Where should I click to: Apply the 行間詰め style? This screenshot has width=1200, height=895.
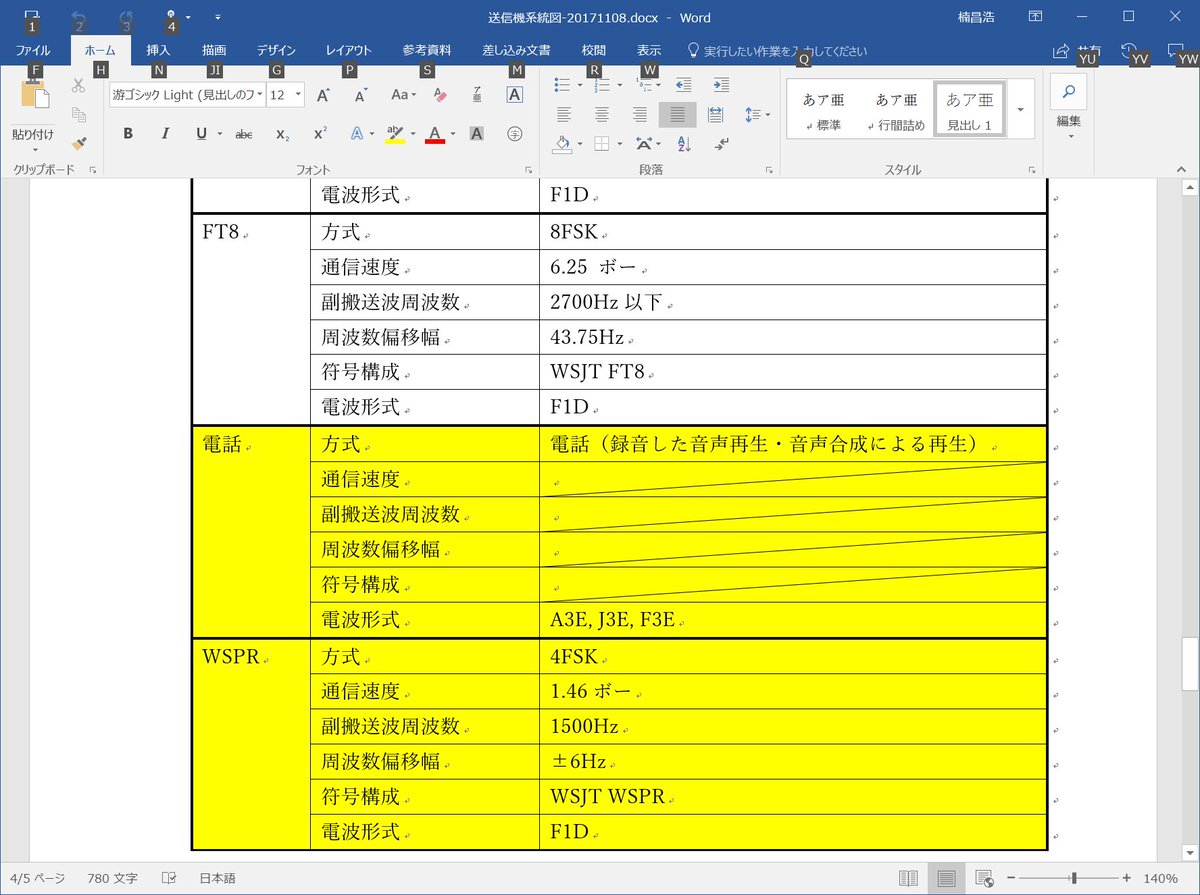[896, 110]
